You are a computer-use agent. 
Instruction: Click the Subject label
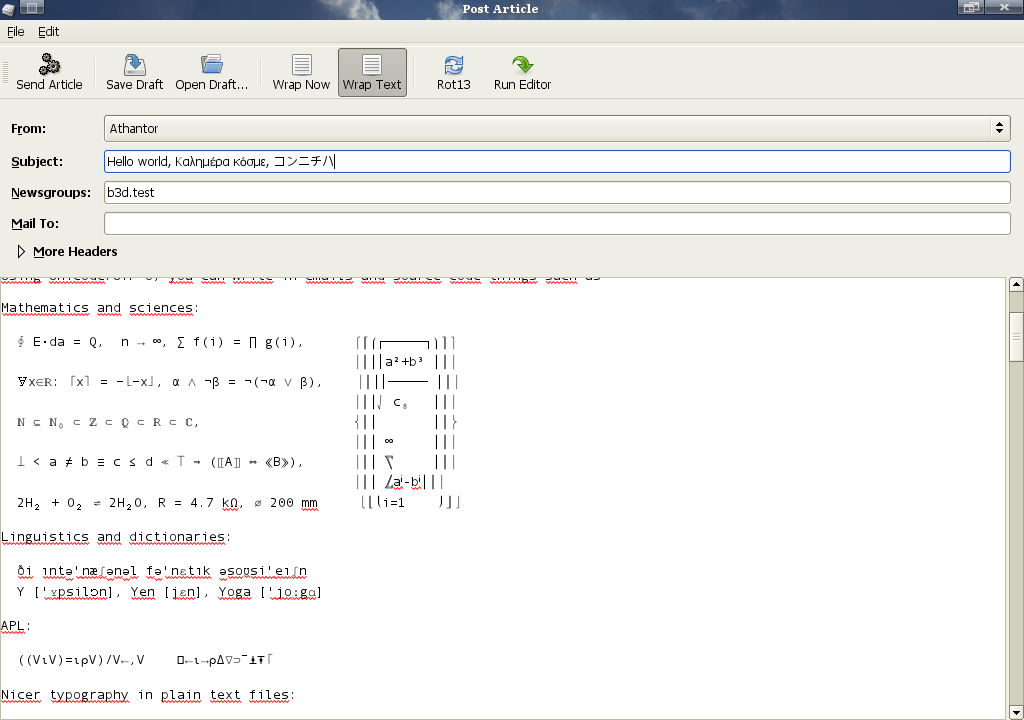click(37, 161)
